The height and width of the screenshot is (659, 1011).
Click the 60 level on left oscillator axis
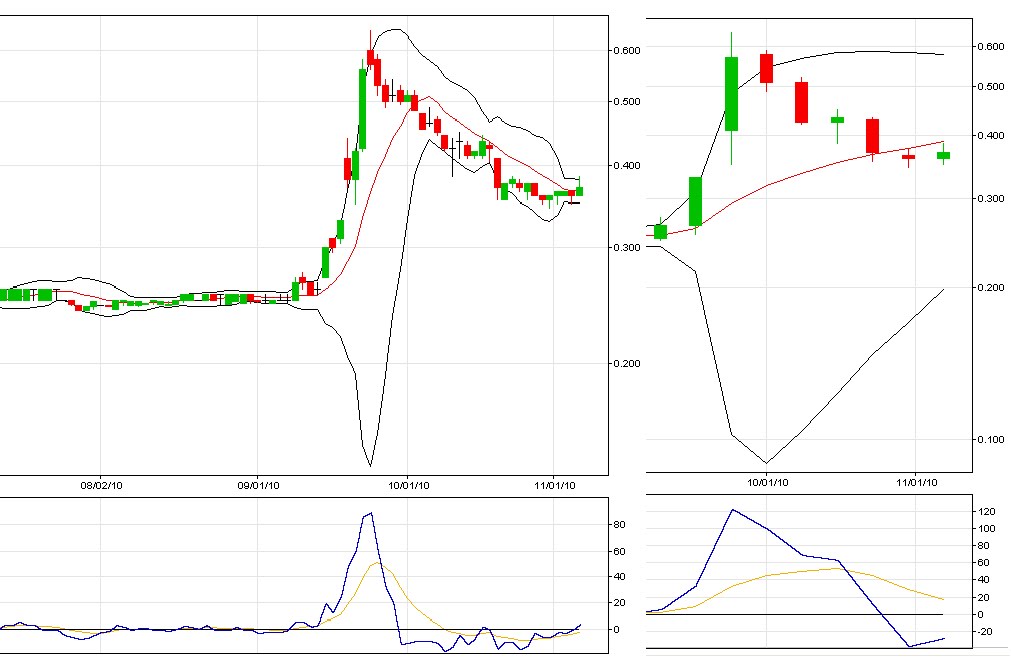[x=619, y=551]
